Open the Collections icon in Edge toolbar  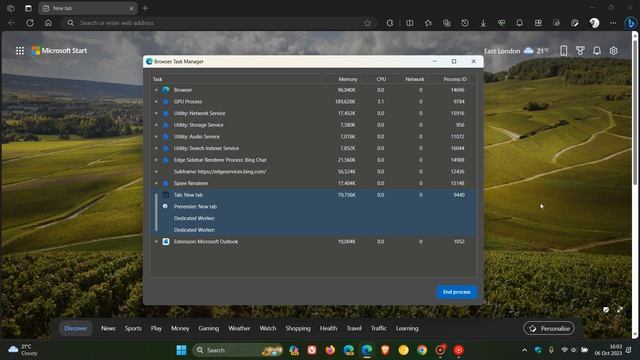pos(447,23)
